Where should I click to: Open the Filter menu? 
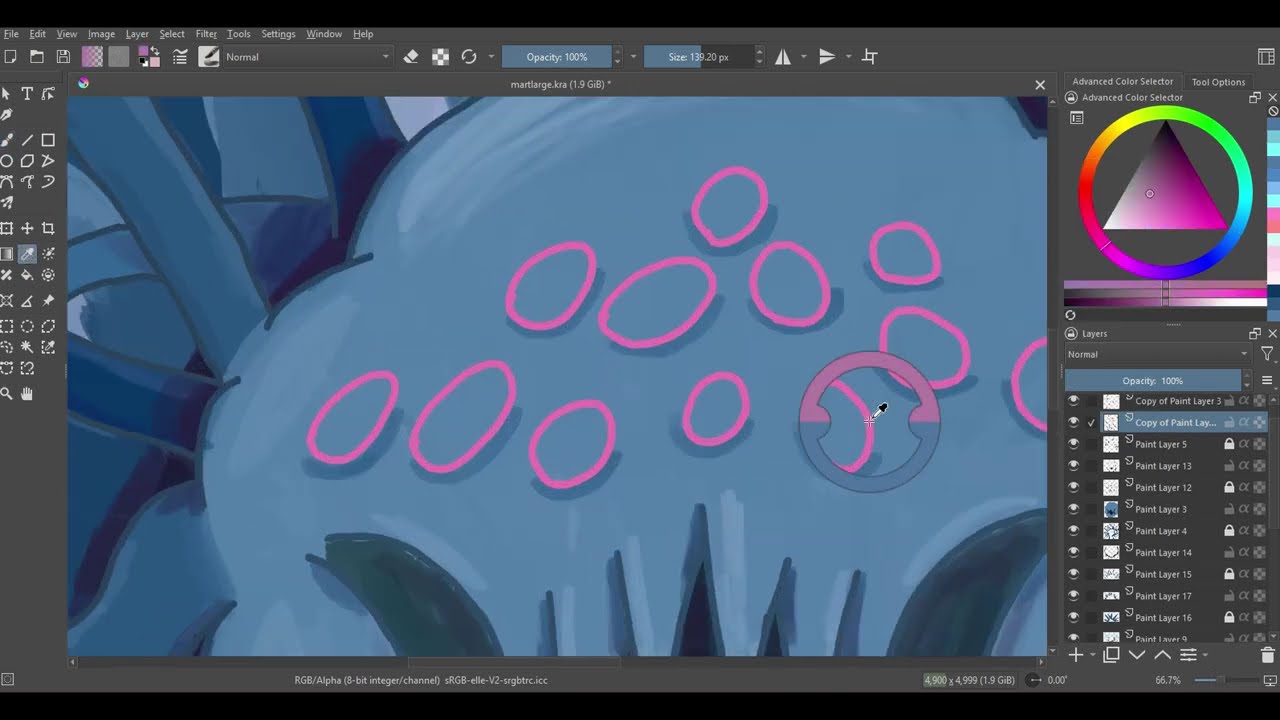[x=206, y=34]
